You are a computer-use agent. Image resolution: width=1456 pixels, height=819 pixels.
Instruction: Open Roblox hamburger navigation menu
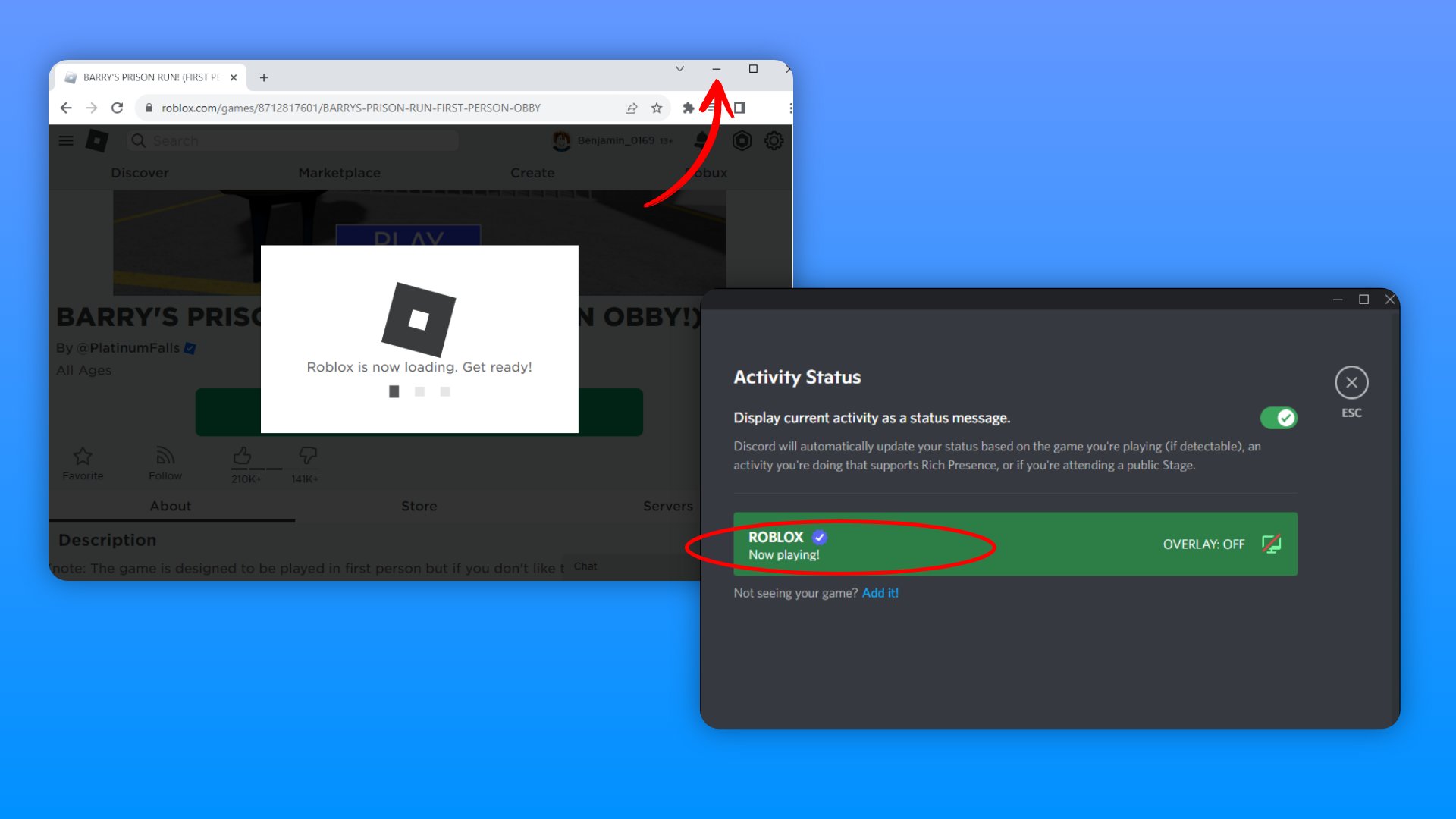point(66,140)
